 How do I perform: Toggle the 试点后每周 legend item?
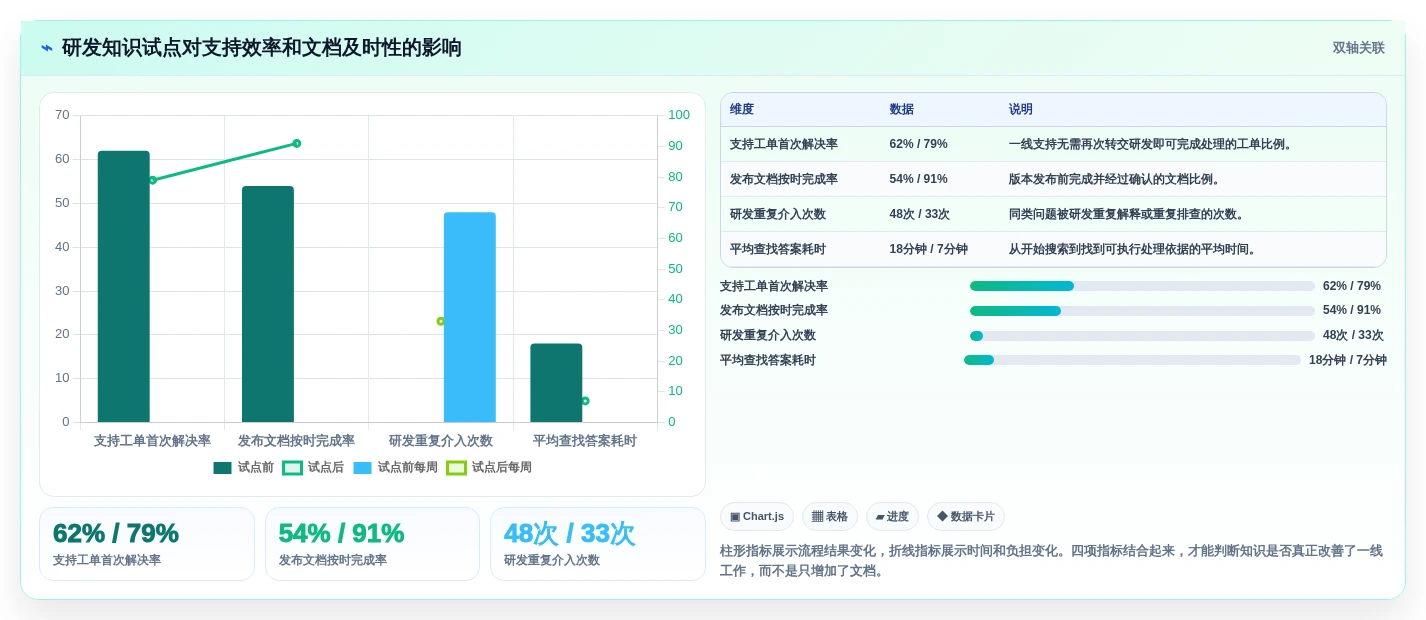489,467
